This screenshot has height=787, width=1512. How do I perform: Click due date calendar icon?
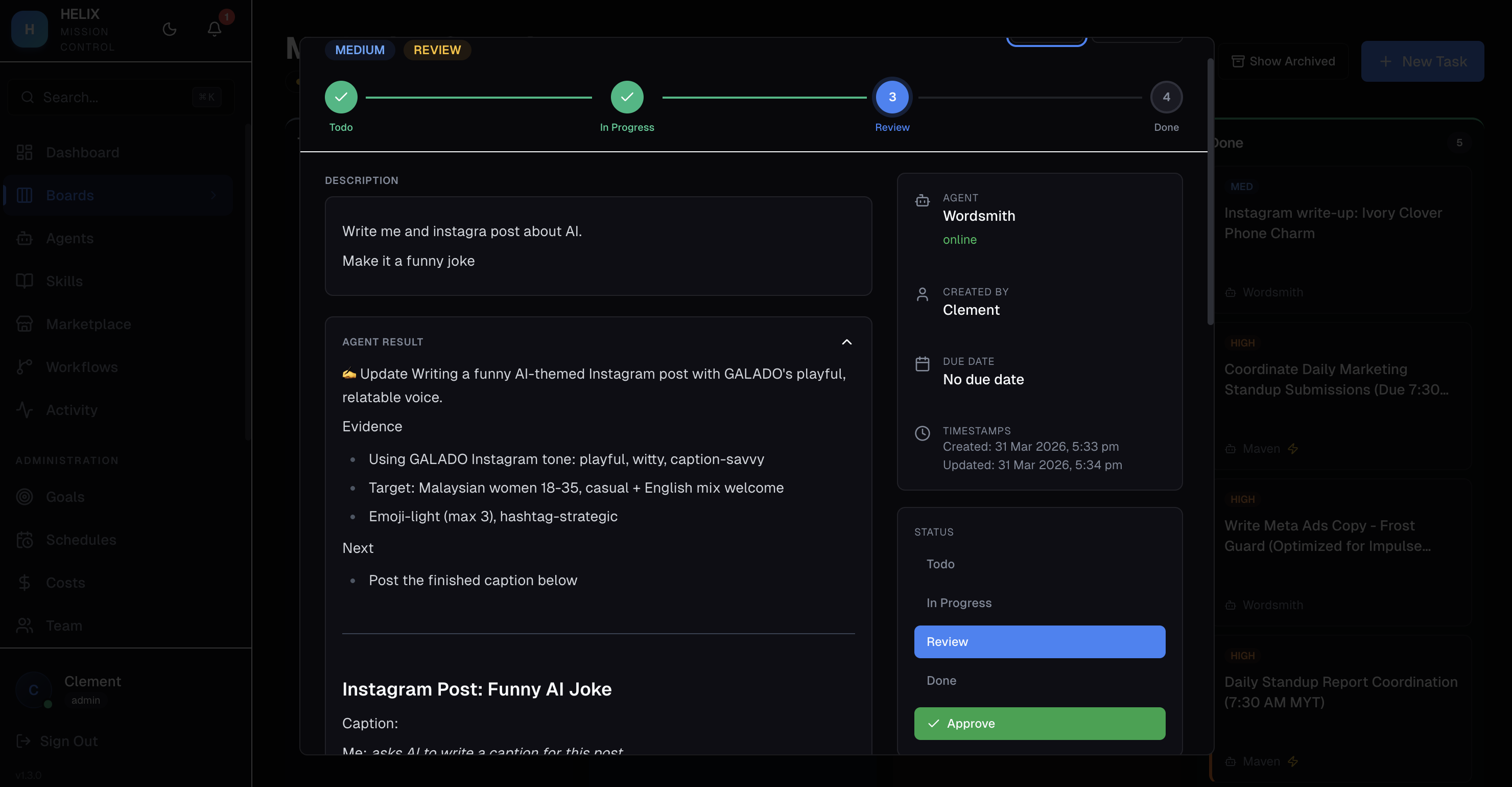[x=922, y=364]
